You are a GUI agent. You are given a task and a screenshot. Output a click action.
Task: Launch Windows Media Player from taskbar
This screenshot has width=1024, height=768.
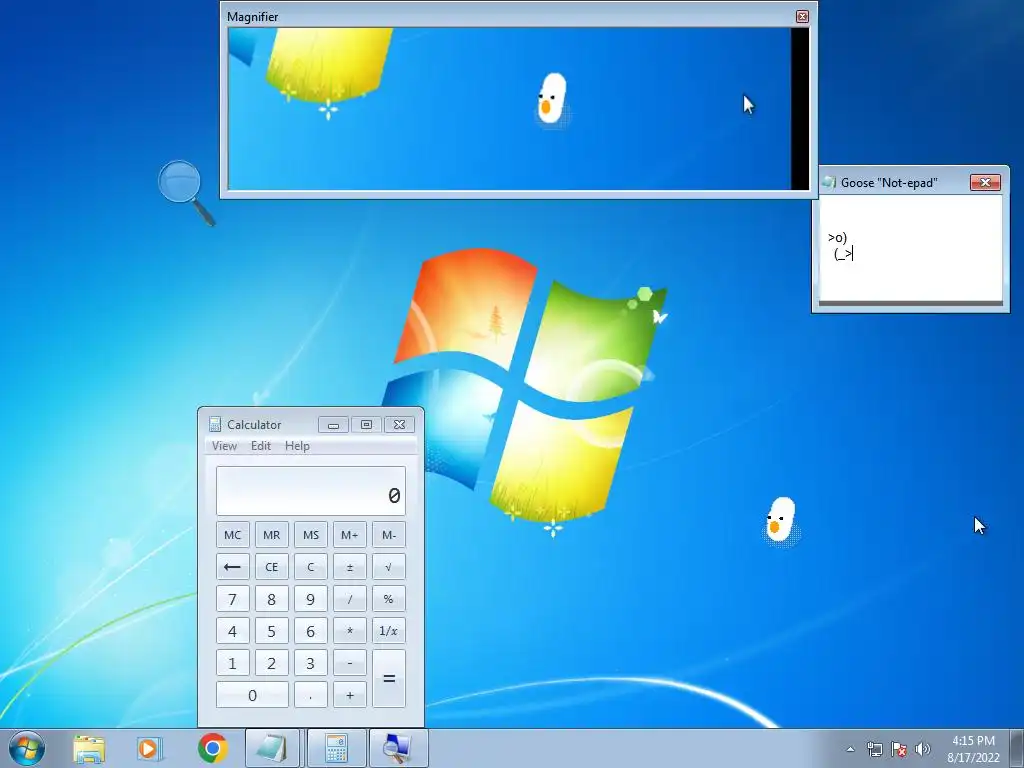click(150, 748)
